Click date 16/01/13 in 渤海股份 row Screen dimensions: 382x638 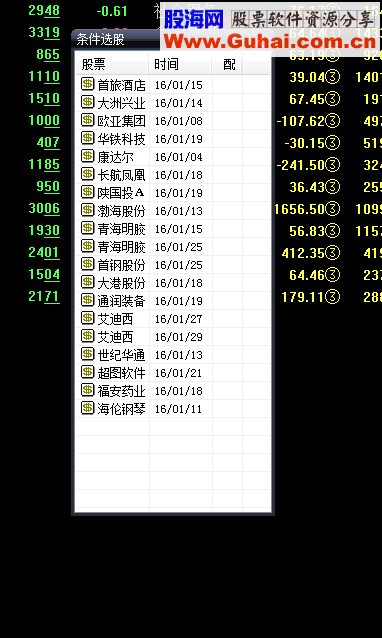[178, 211]
